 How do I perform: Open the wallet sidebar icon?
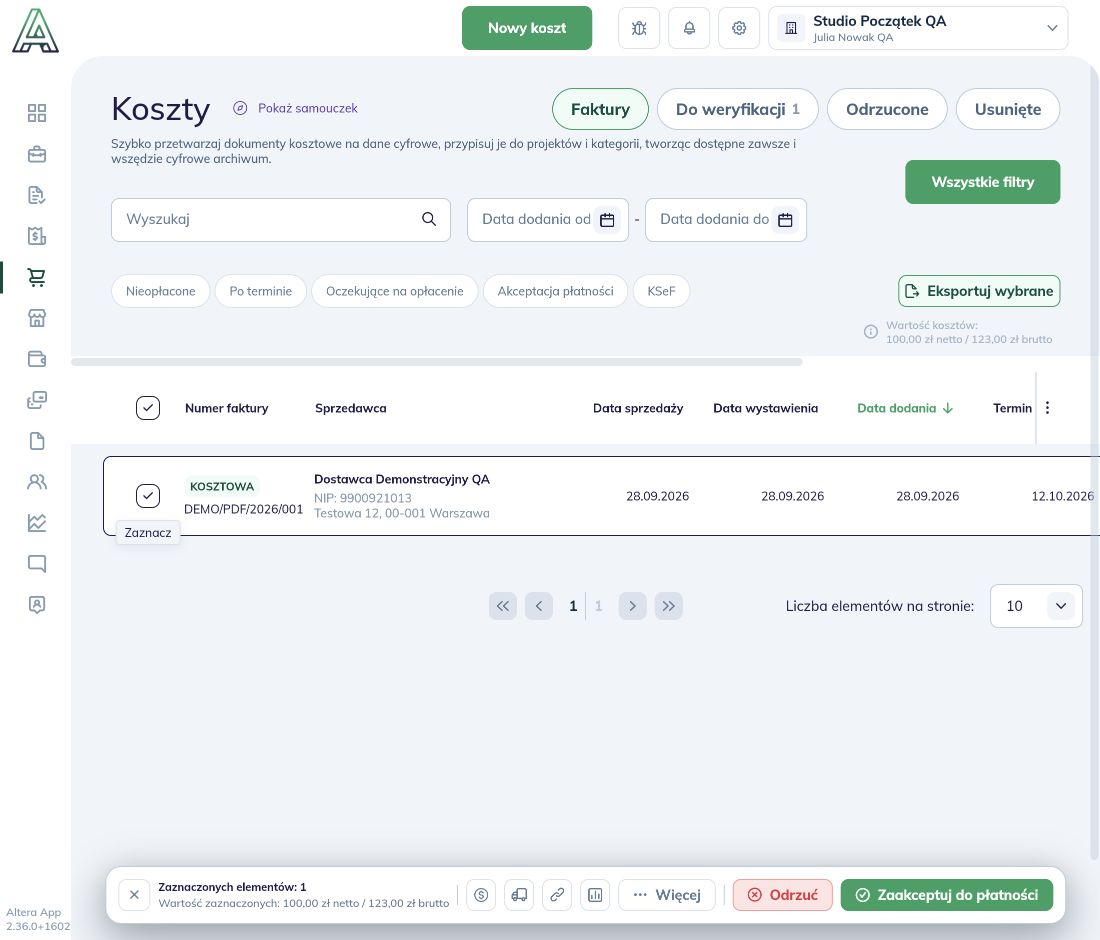(x=36, y=359)
